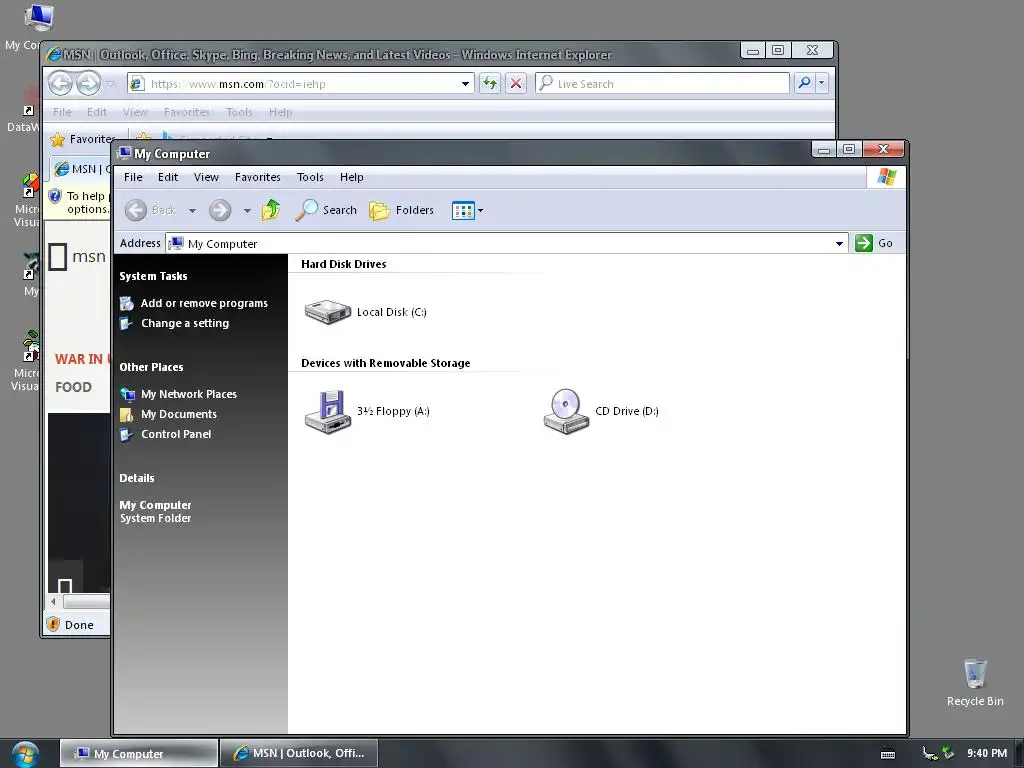
Task: Switch to My Computer taskbar button
Action: coord(138,754)
